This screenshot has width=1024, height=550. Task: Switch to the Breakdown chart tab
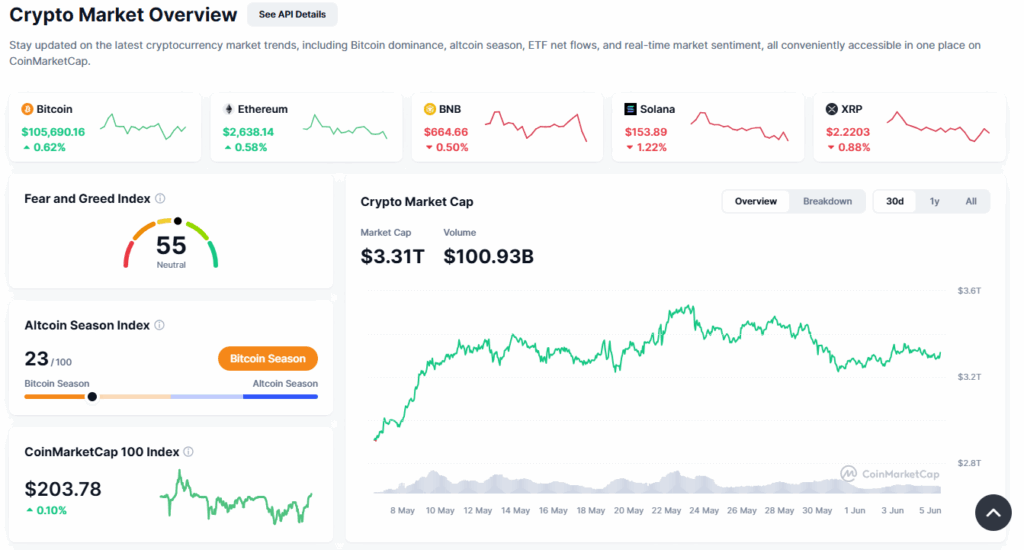827,201
